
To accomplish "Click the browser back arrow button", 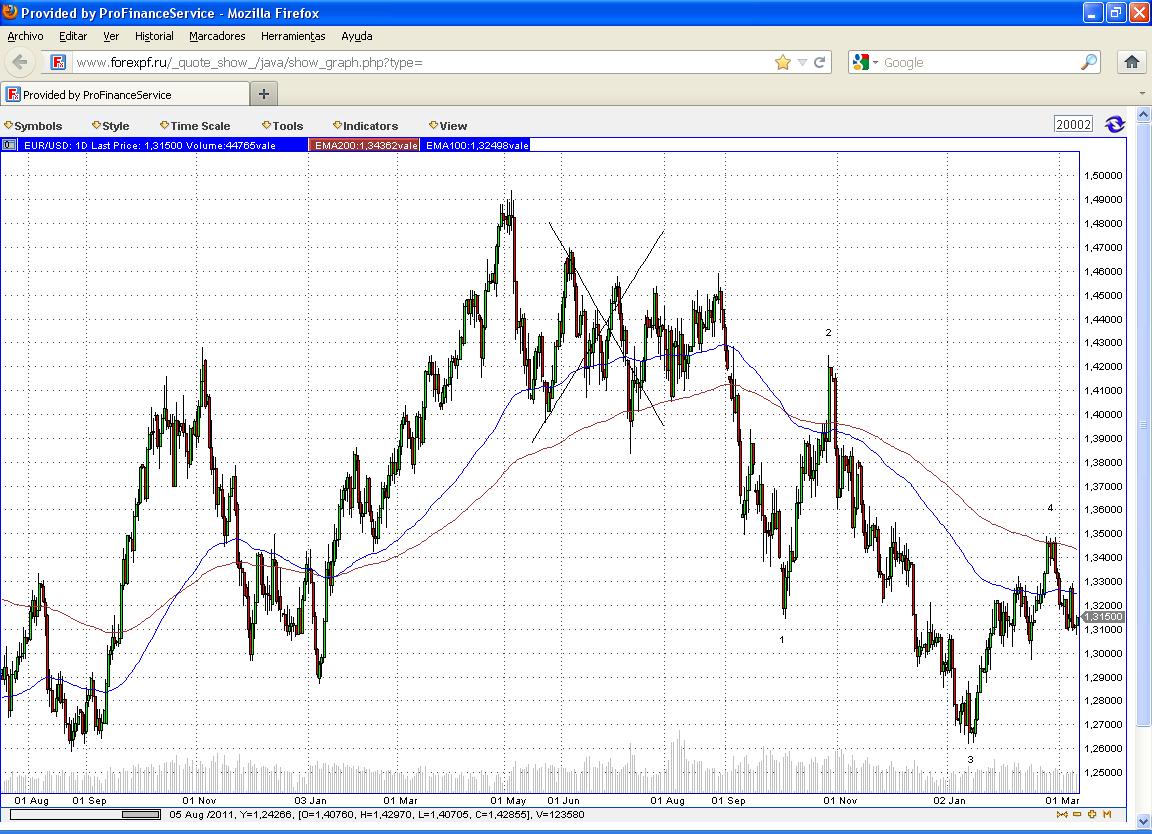I will pos(20,62).
